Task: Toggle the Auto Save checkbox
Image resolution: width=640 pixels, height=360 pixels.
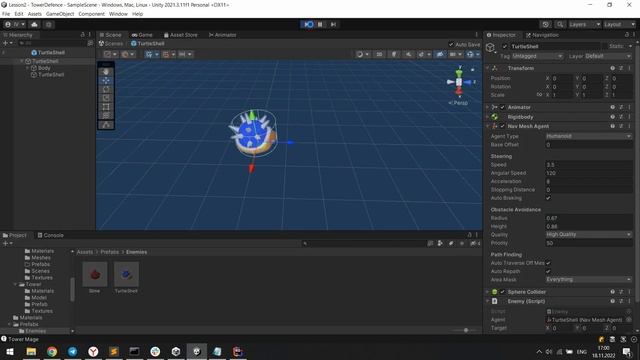Action: click(x=451, y=44)
